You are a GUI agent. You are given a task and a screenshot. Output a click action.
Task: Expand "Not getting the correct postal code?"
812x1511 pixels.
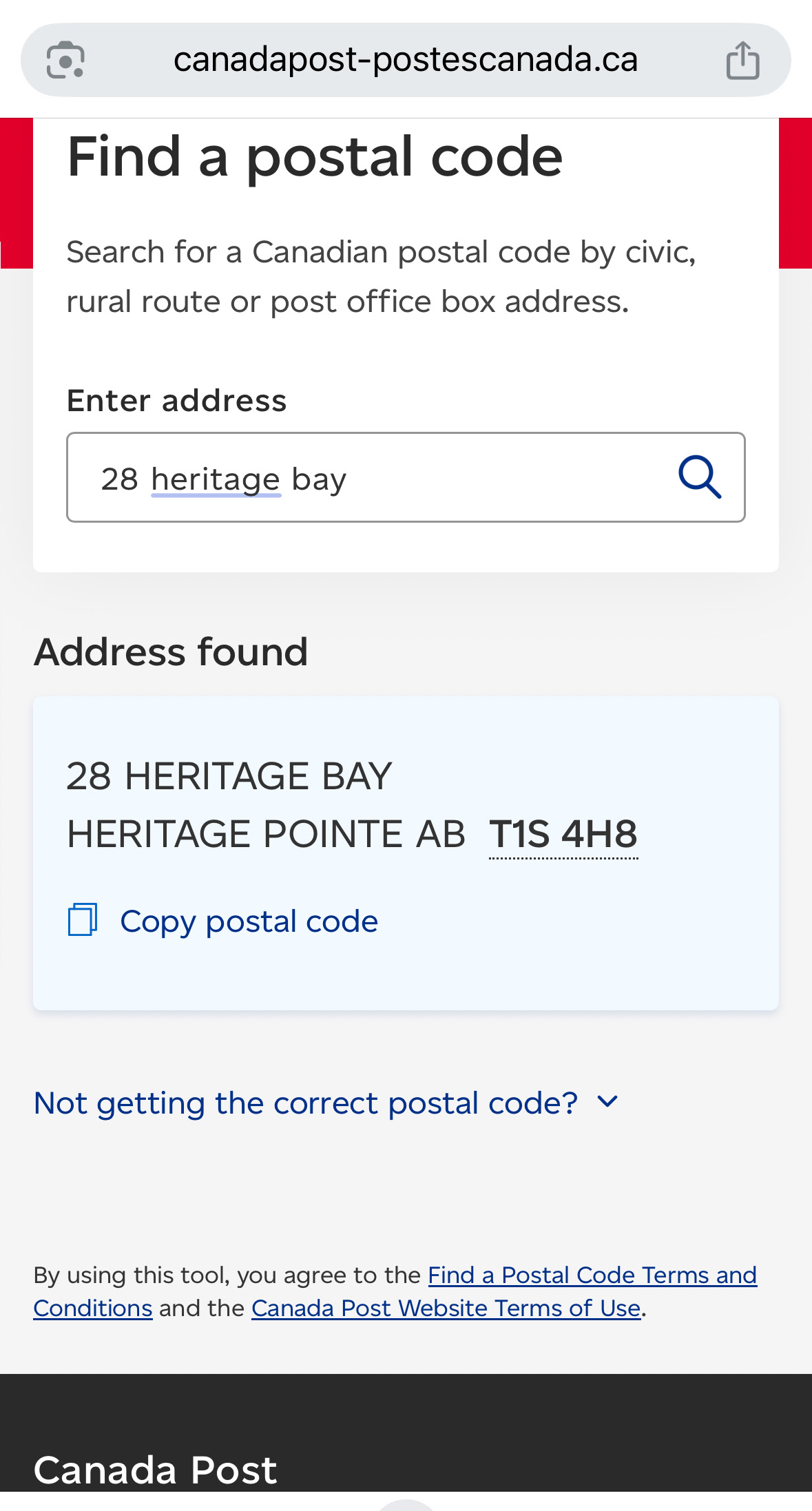305,1103
